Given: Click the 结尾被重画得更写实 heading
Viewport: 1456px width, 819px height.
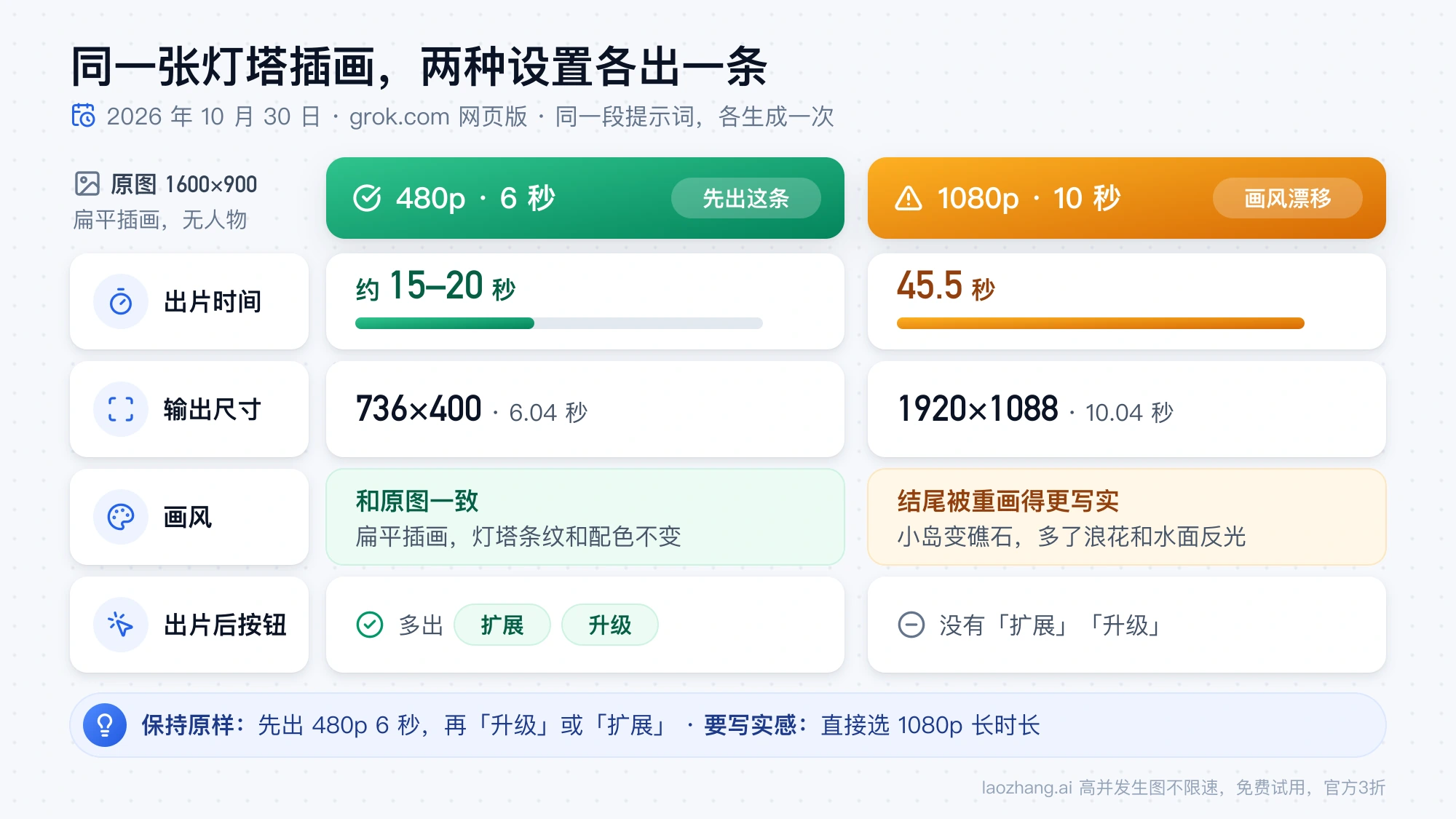Looking at the screenshot, I should pos(1008,501).
